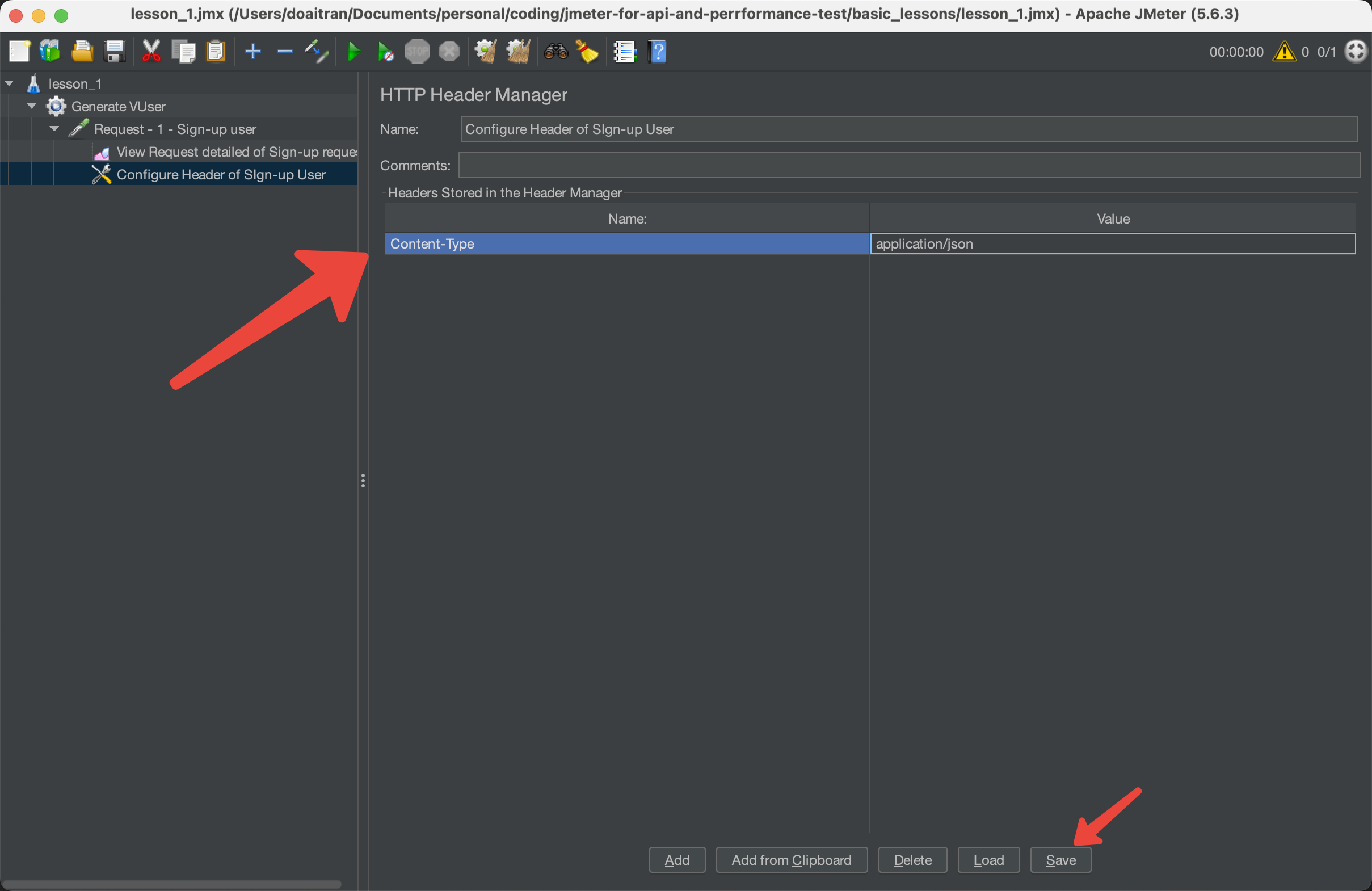
Task: Open the Templates icon in toolbar
Action: coord(50,52)
